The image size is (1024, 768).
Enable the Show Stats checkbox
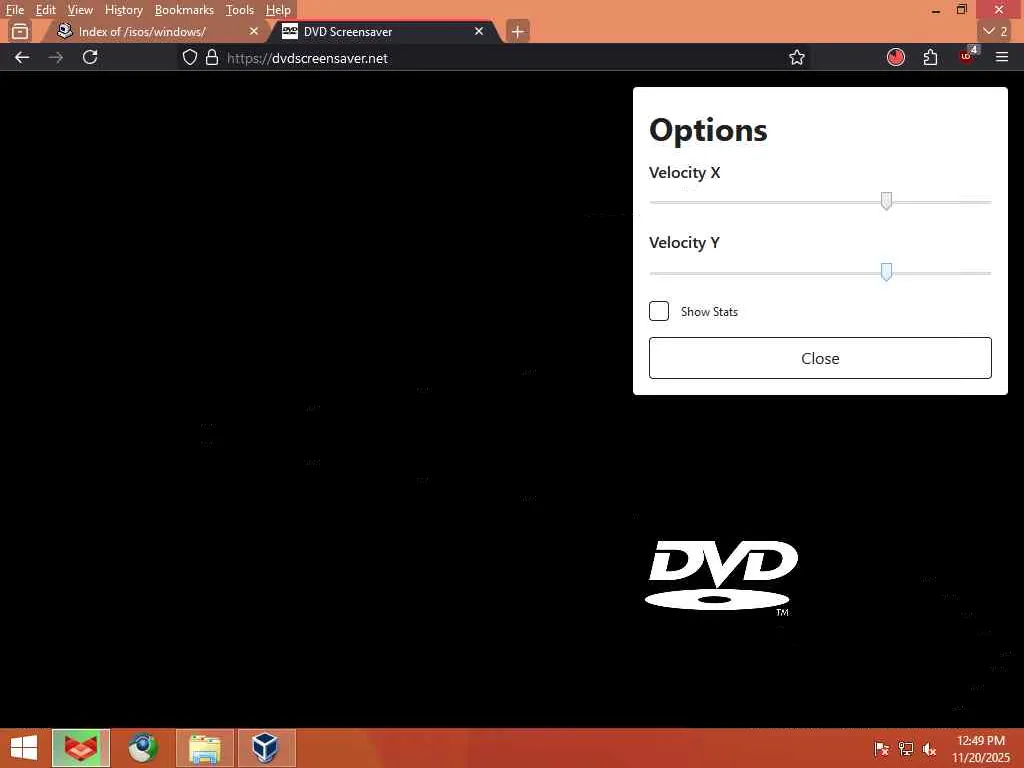point(659,311)
